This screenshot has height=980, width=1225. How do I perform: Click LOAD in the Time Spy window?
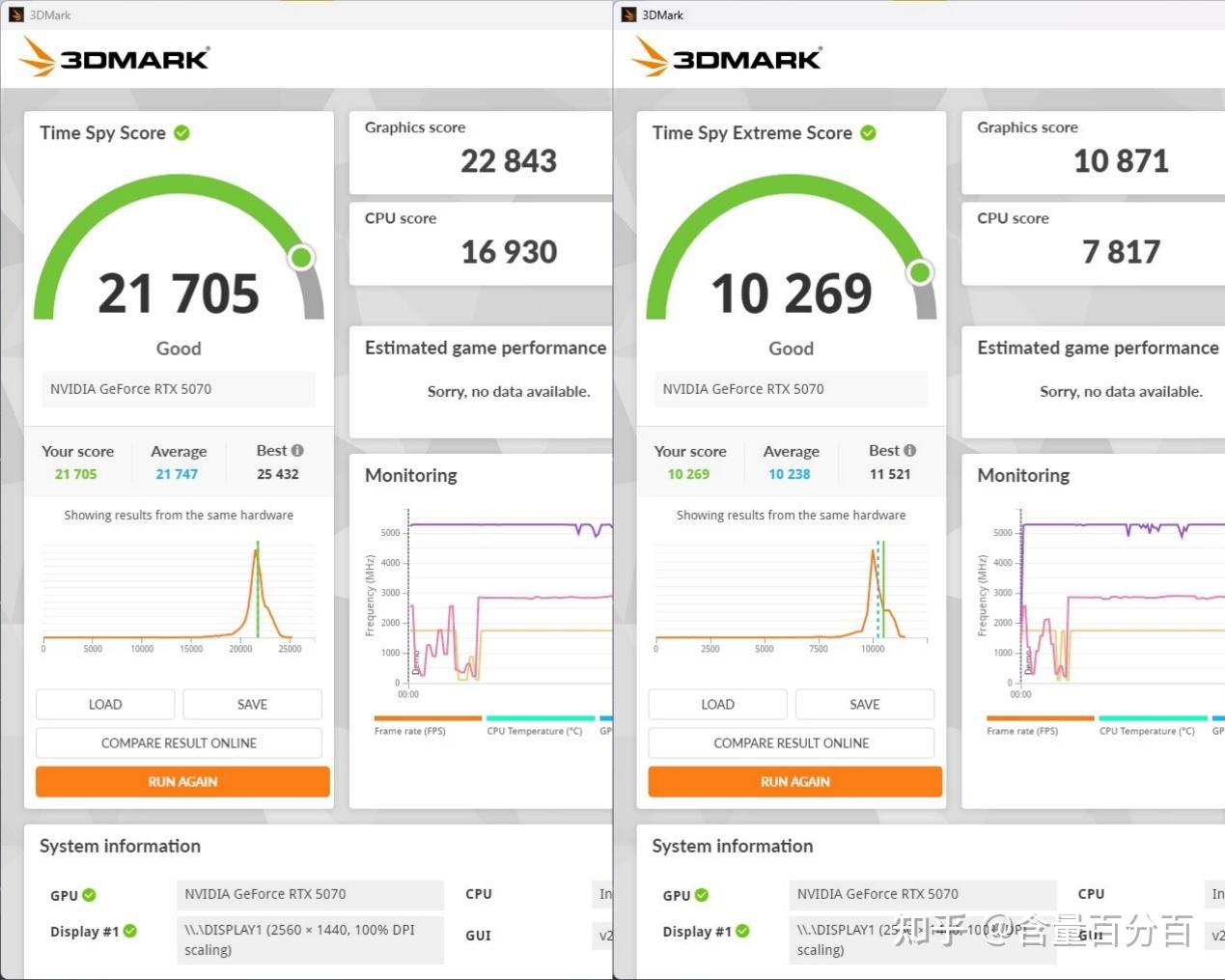point(105,704)
